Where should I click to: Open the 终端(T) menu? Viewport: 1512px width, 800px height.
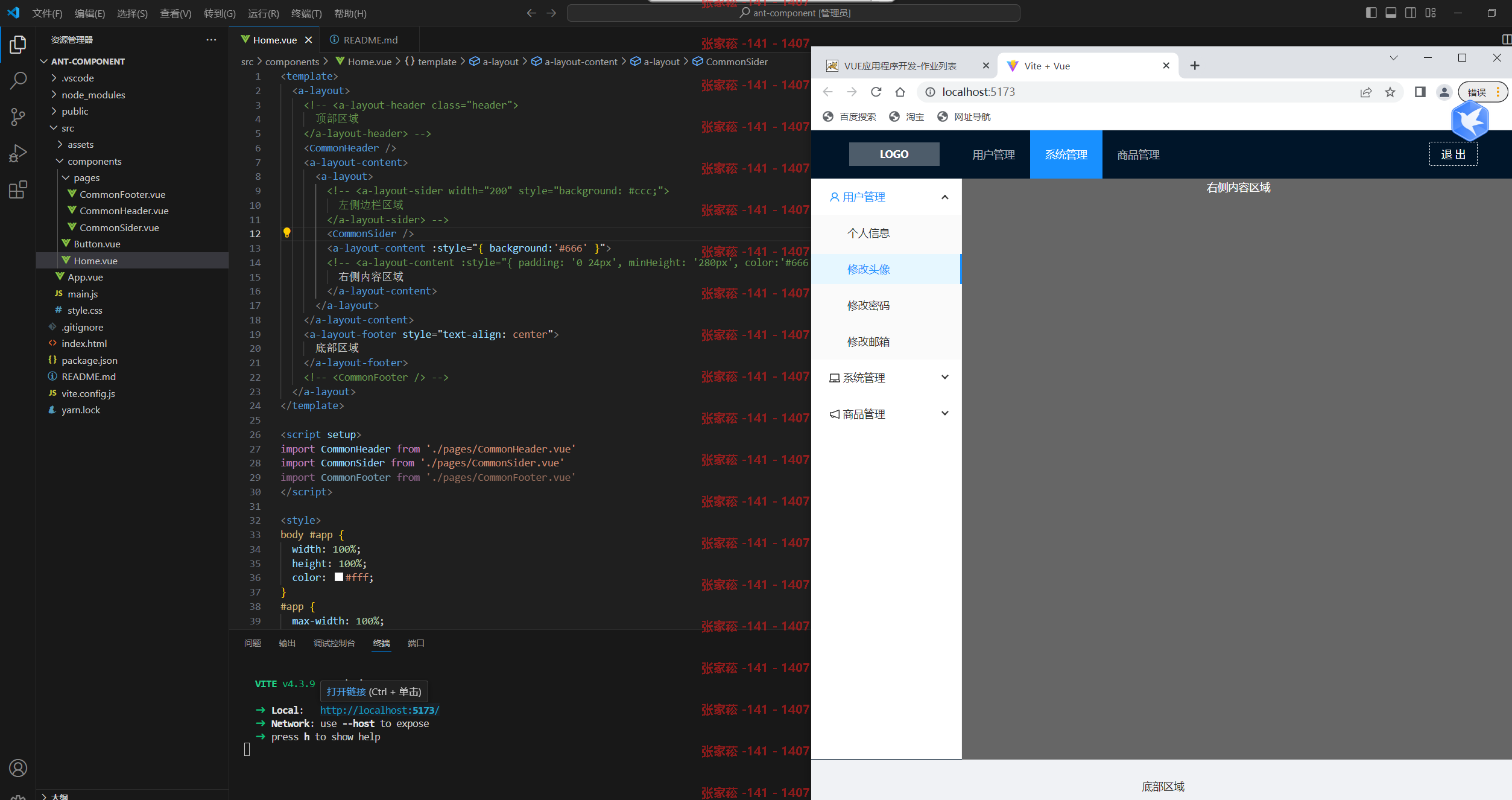coord(306,13)
